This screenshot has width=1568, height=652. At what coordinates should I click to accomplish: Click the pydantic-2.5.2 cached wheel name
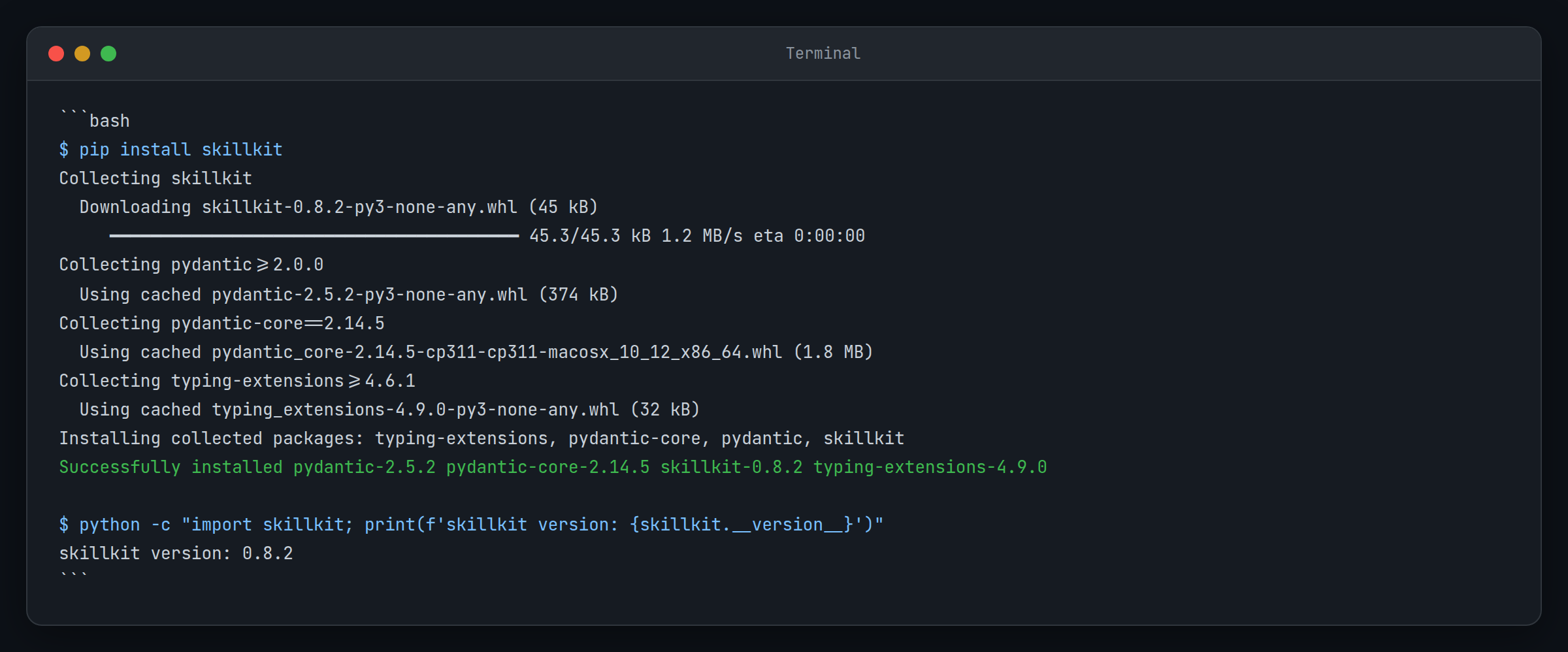coord(369,294)
